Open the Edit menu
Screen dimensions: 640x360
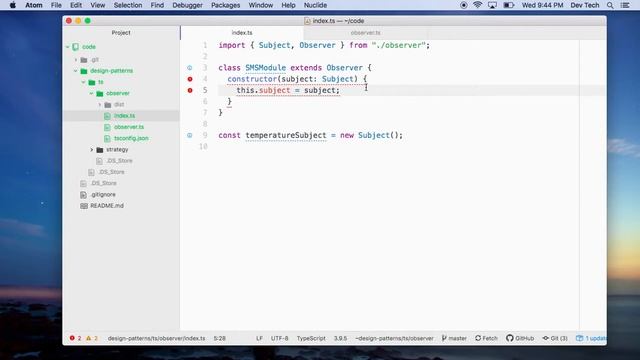tap(76, 5)
